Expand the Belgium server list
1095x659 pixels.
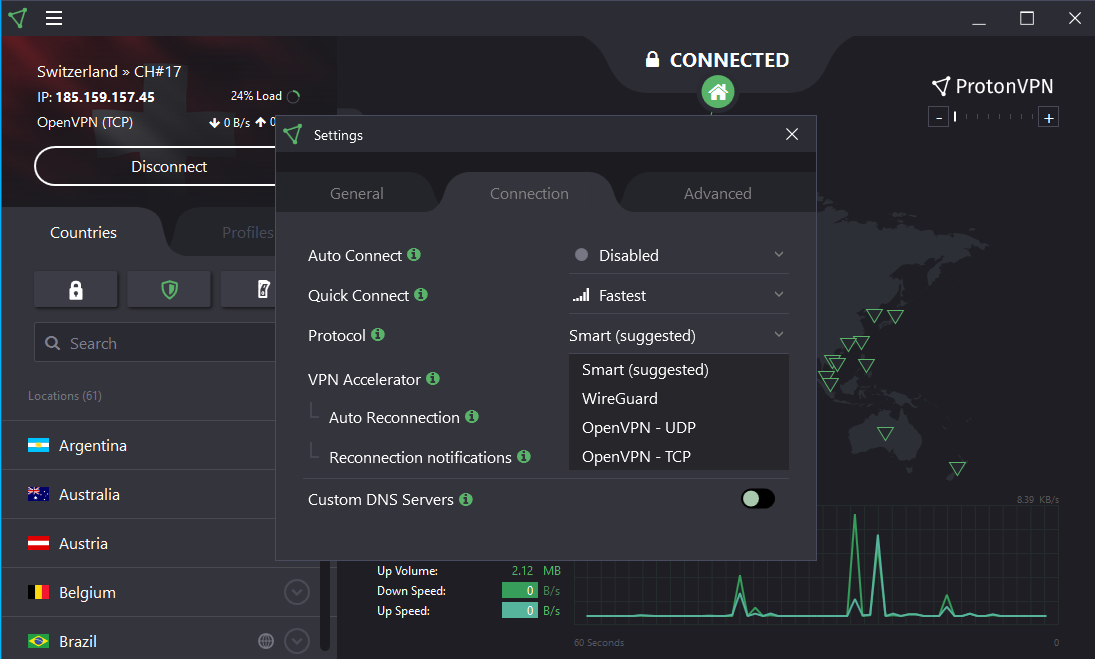[x=296, y=592]
